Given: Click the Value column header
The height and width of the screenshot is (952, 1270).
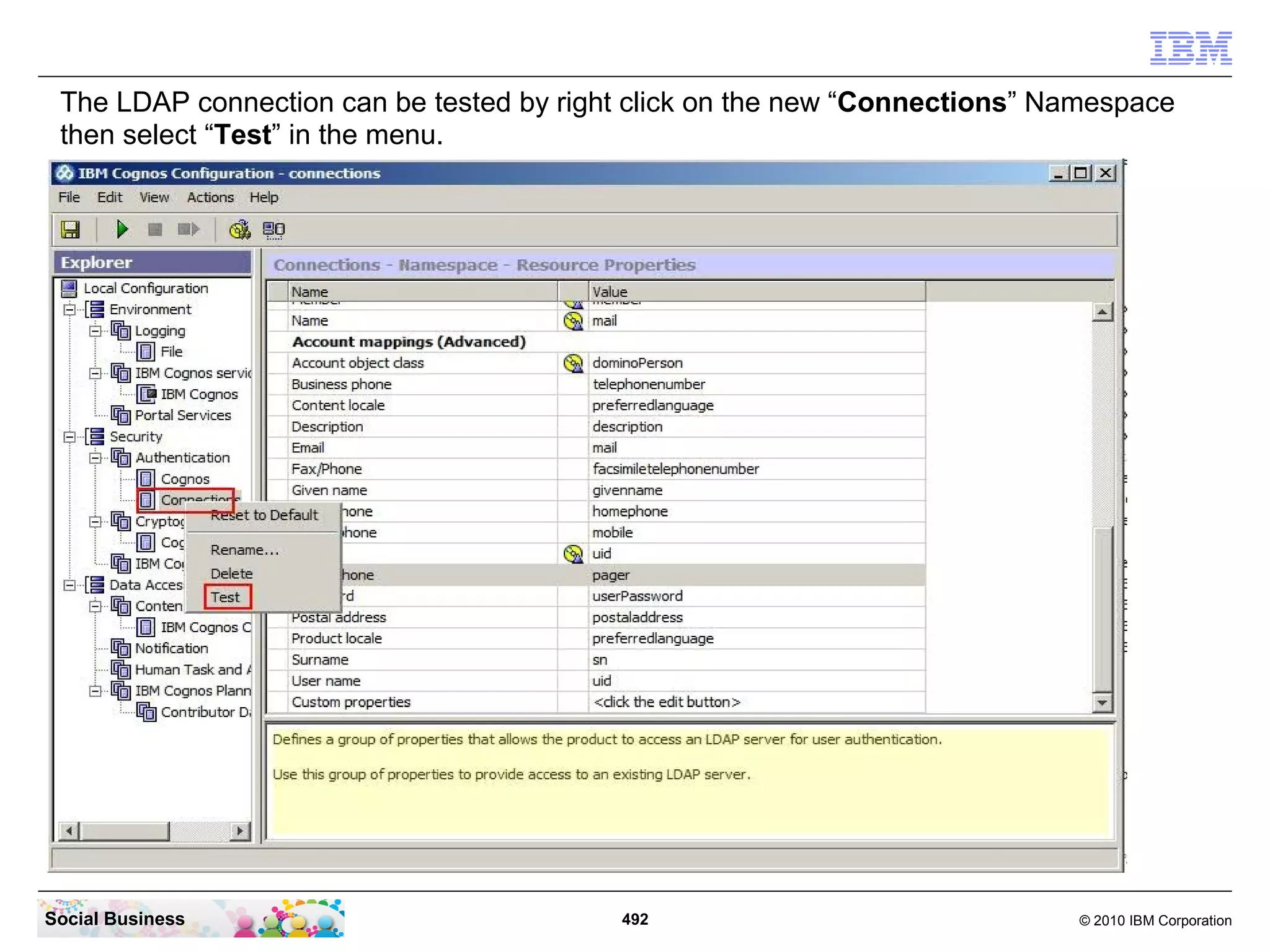Looking at the screenshot, I should (757, 291).
